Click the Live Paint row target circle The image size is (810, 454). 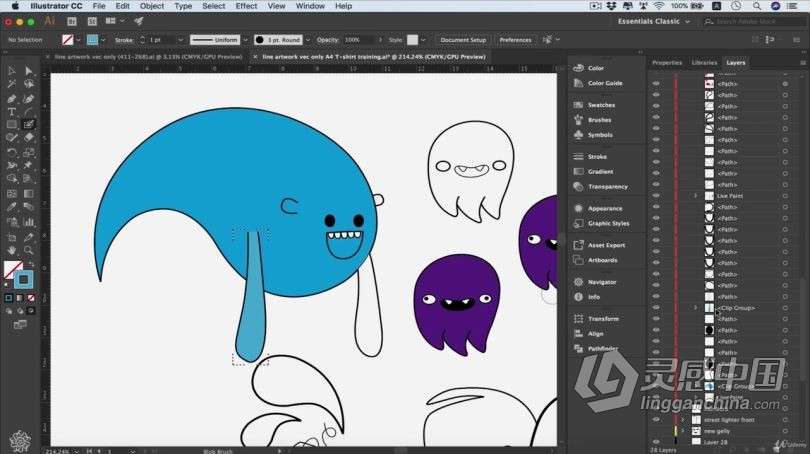point(785,196)
